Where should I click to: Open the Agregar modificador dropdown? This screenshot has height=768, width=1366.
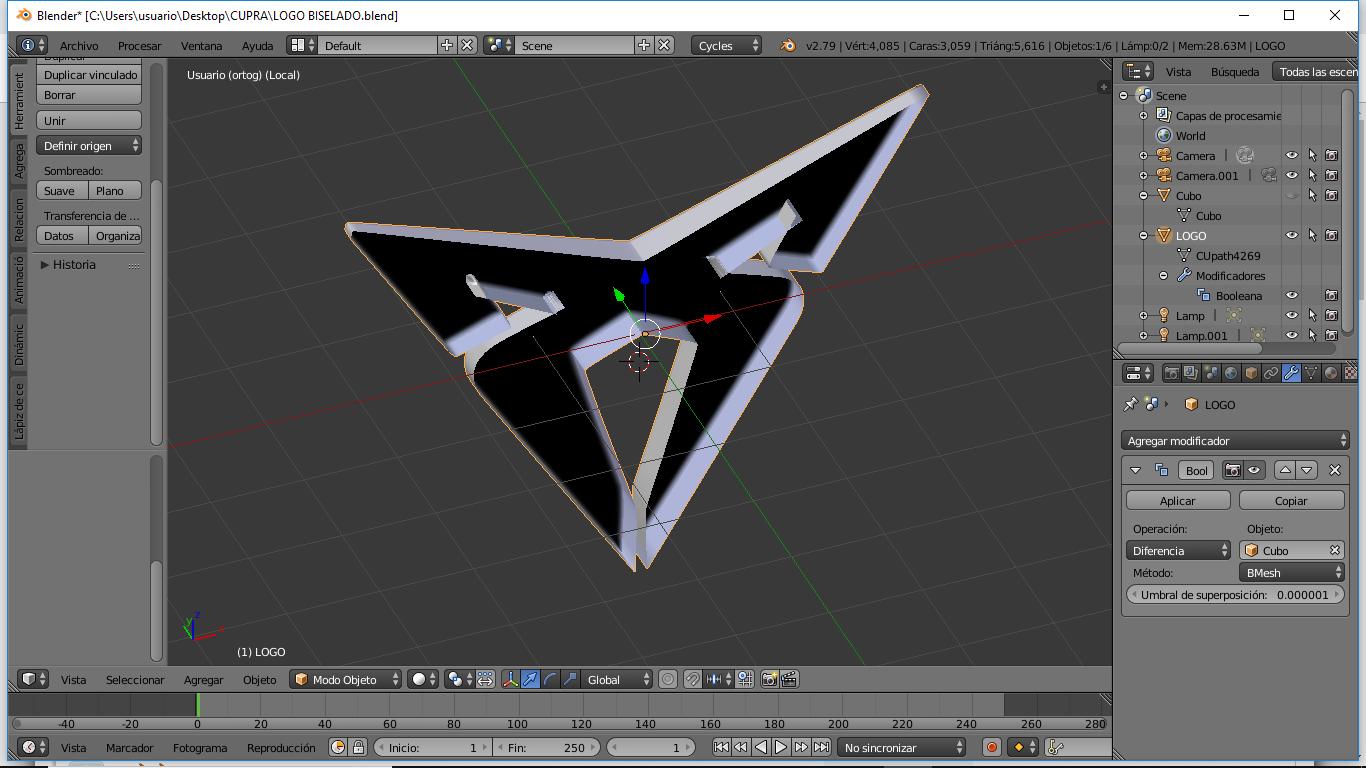[1235, 441]
